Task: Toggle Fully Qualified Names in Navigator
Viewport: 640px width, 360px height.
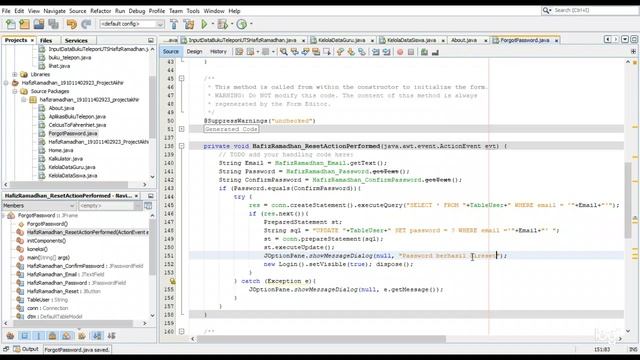Action: pos(82,336)
